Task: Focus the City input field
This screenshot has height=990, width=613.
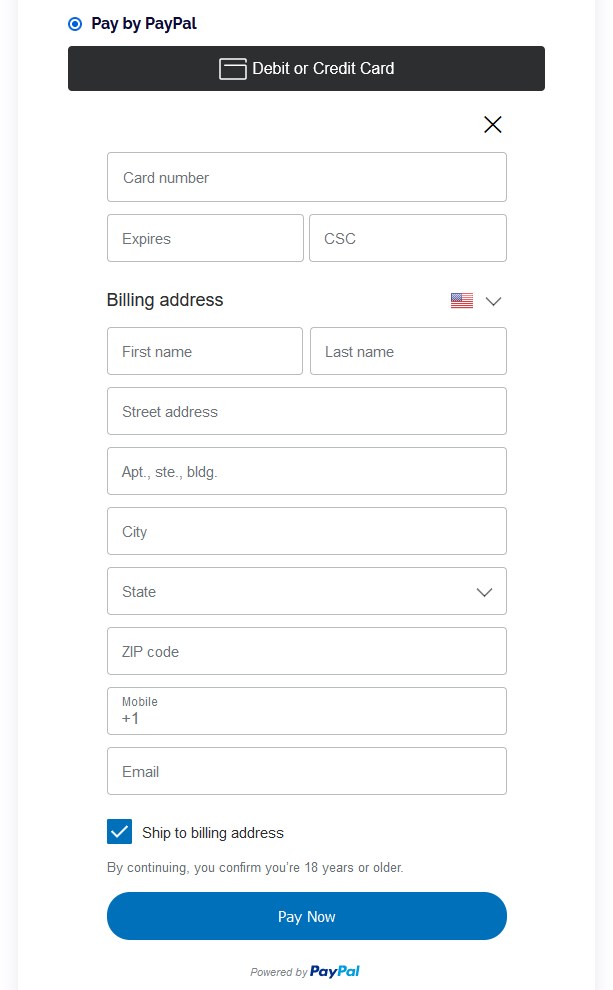Action: 307,531
